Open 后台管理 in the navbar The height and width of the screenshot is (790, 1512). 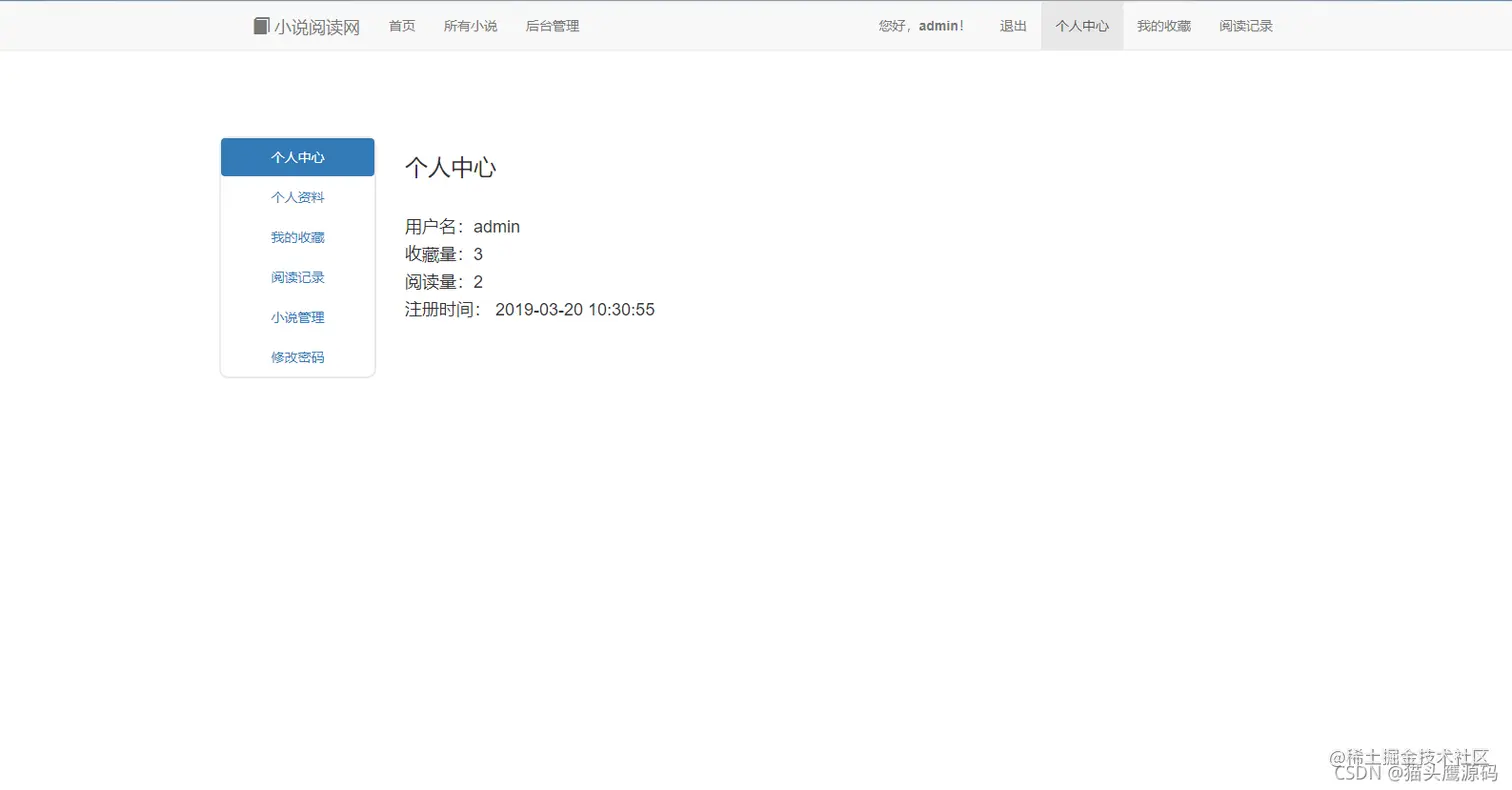tap(553, 26)
